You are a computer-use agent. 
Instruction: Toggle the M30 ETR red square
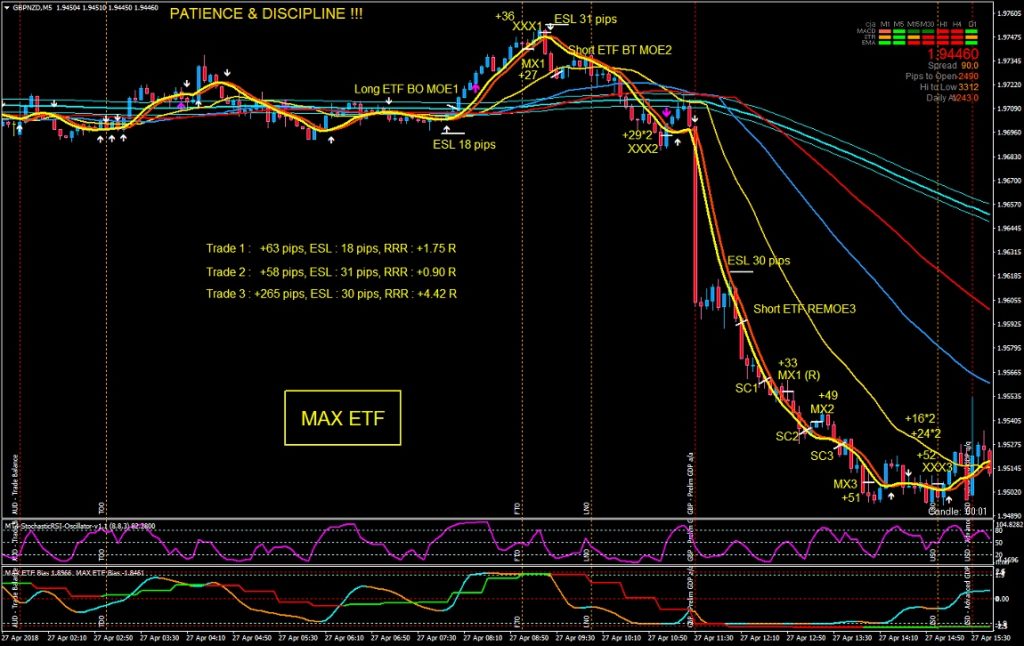pos(927,37)
